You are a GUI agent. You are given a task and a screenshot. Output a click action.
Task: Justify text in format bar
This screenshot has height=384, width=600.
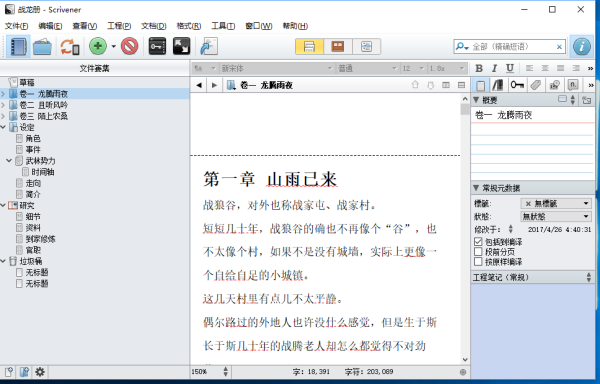click(x=561, y=68)
